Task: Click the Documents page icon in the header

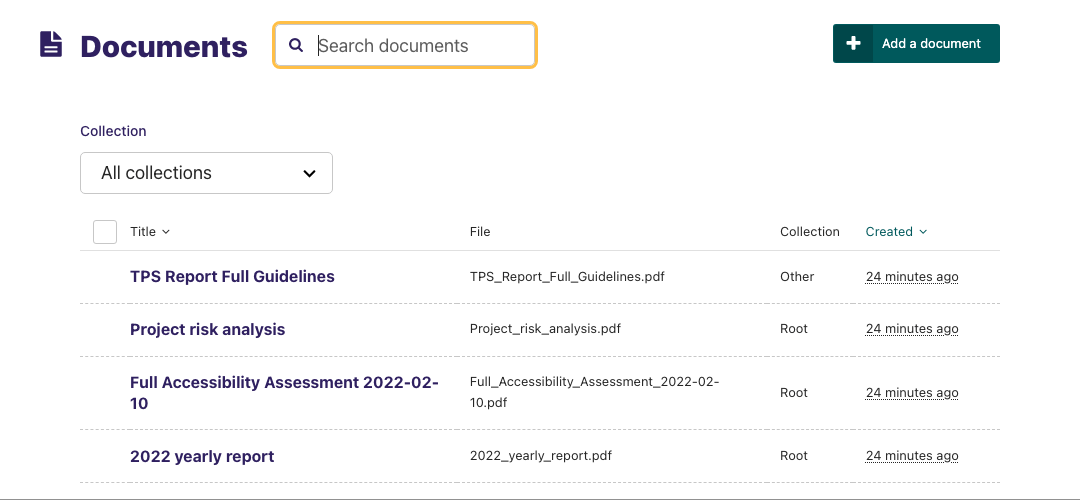Action: pos(51,45)
